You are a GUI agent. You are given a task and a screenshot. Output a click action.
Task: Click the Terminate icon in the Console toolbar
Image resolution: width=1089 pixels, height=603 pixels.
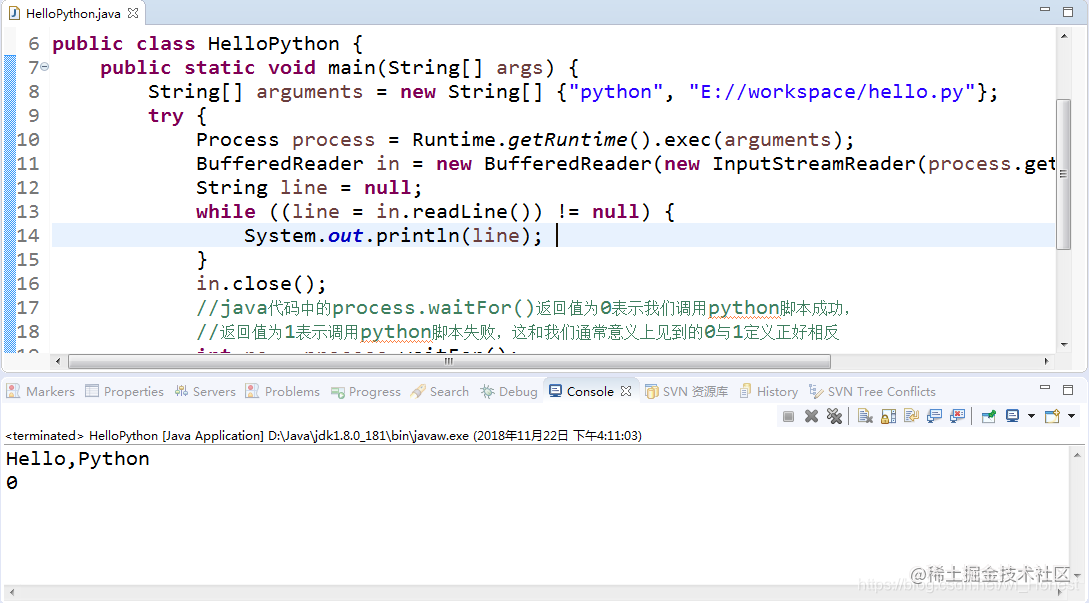click(789, 416)
